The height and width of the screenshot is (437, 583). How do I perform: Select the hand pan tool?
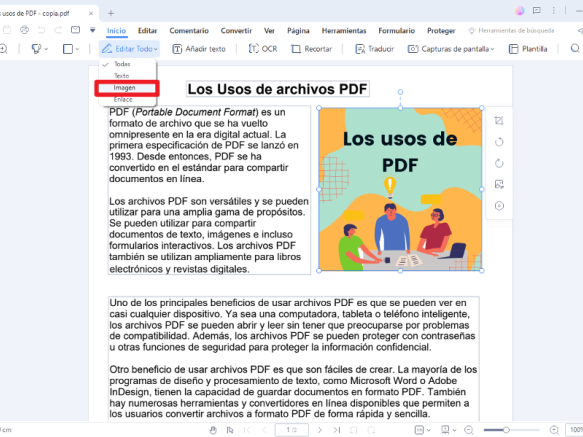click(x=213, y=430)
